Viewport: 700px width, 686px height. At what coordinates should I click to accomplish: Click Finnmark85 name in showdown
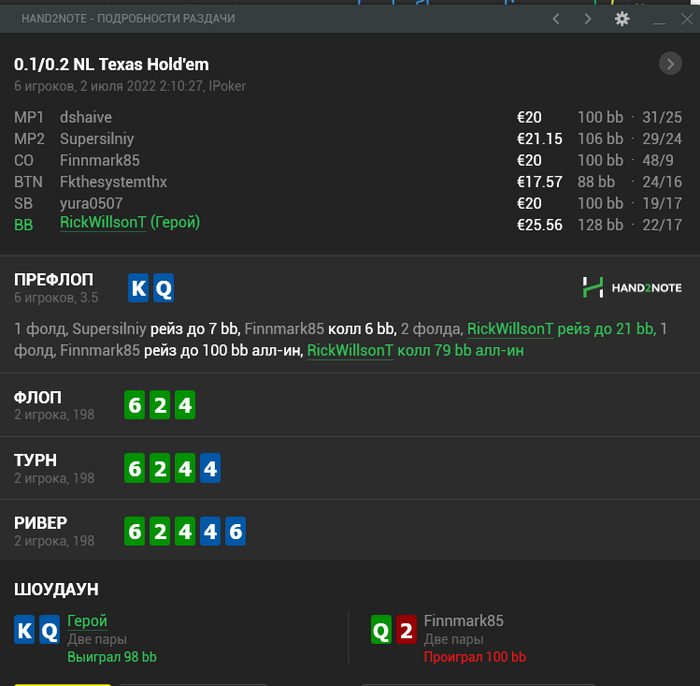[x=463, y=621]
